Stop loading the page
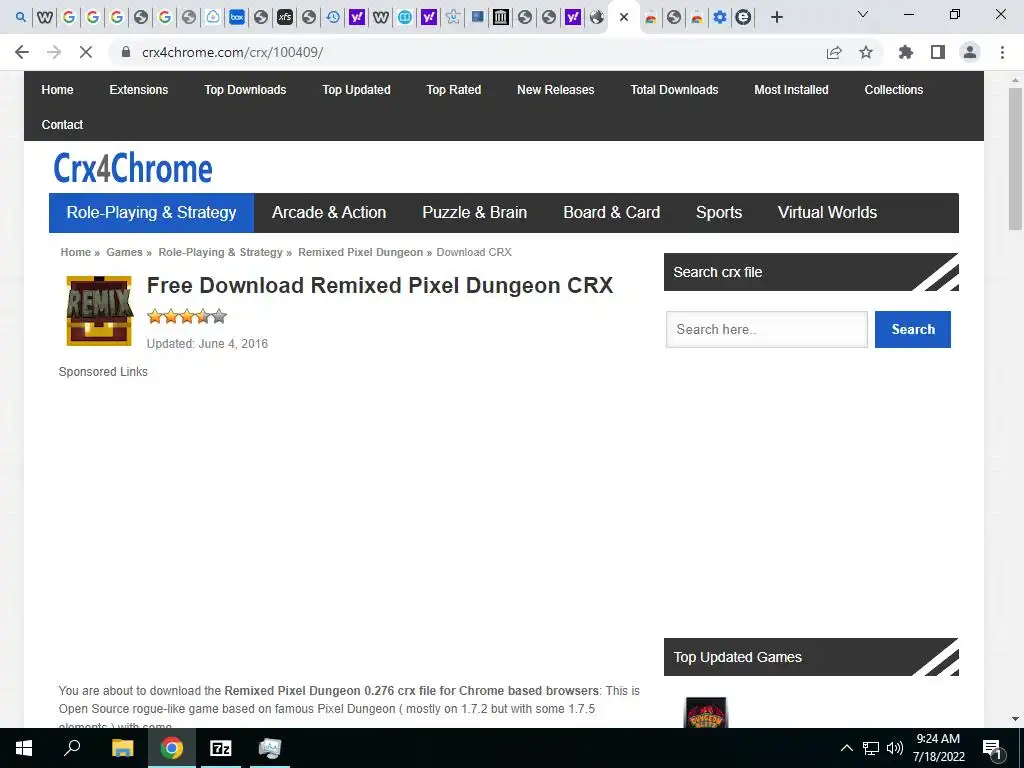The image size is (1024, 768). click(x=86, y=52)
